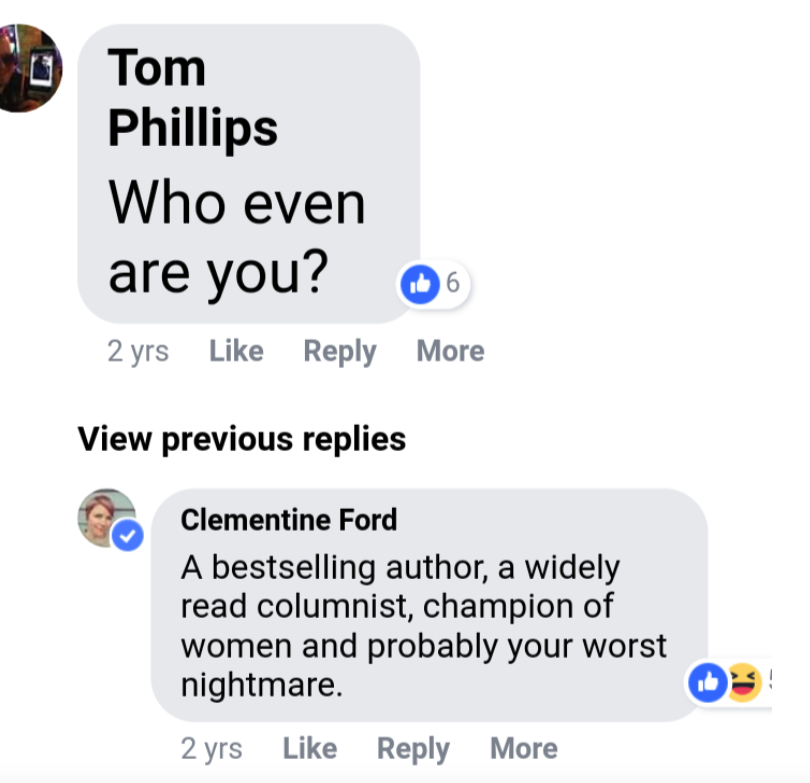Like Clementine Ford's reply
The width and height of the screenshot is (810, 783).
tap(309, 748)
